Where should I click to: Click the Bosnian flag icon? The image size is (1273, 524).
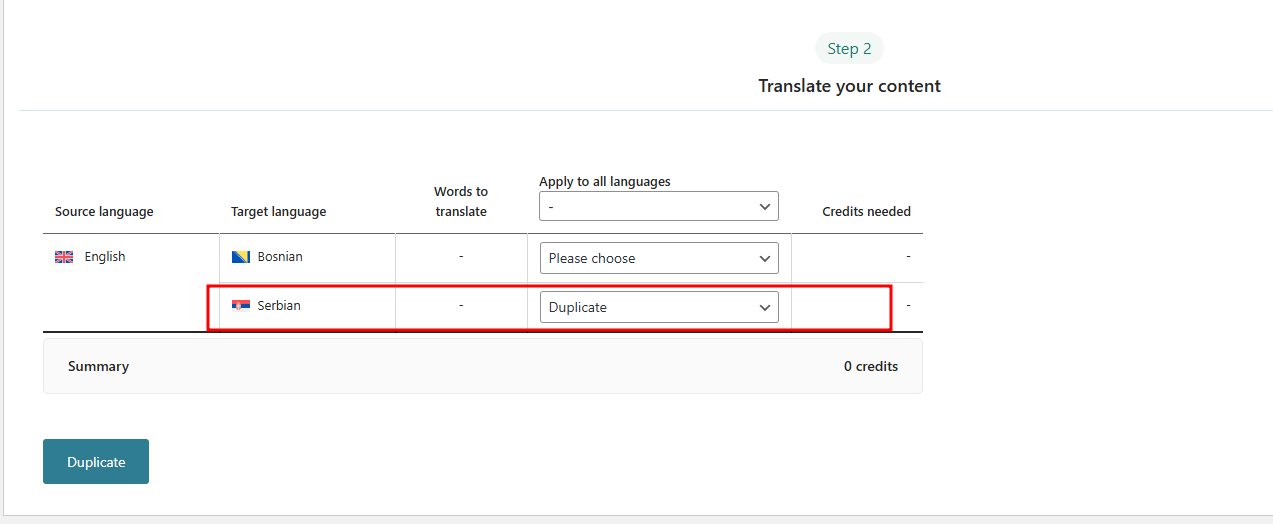(240, 257)
